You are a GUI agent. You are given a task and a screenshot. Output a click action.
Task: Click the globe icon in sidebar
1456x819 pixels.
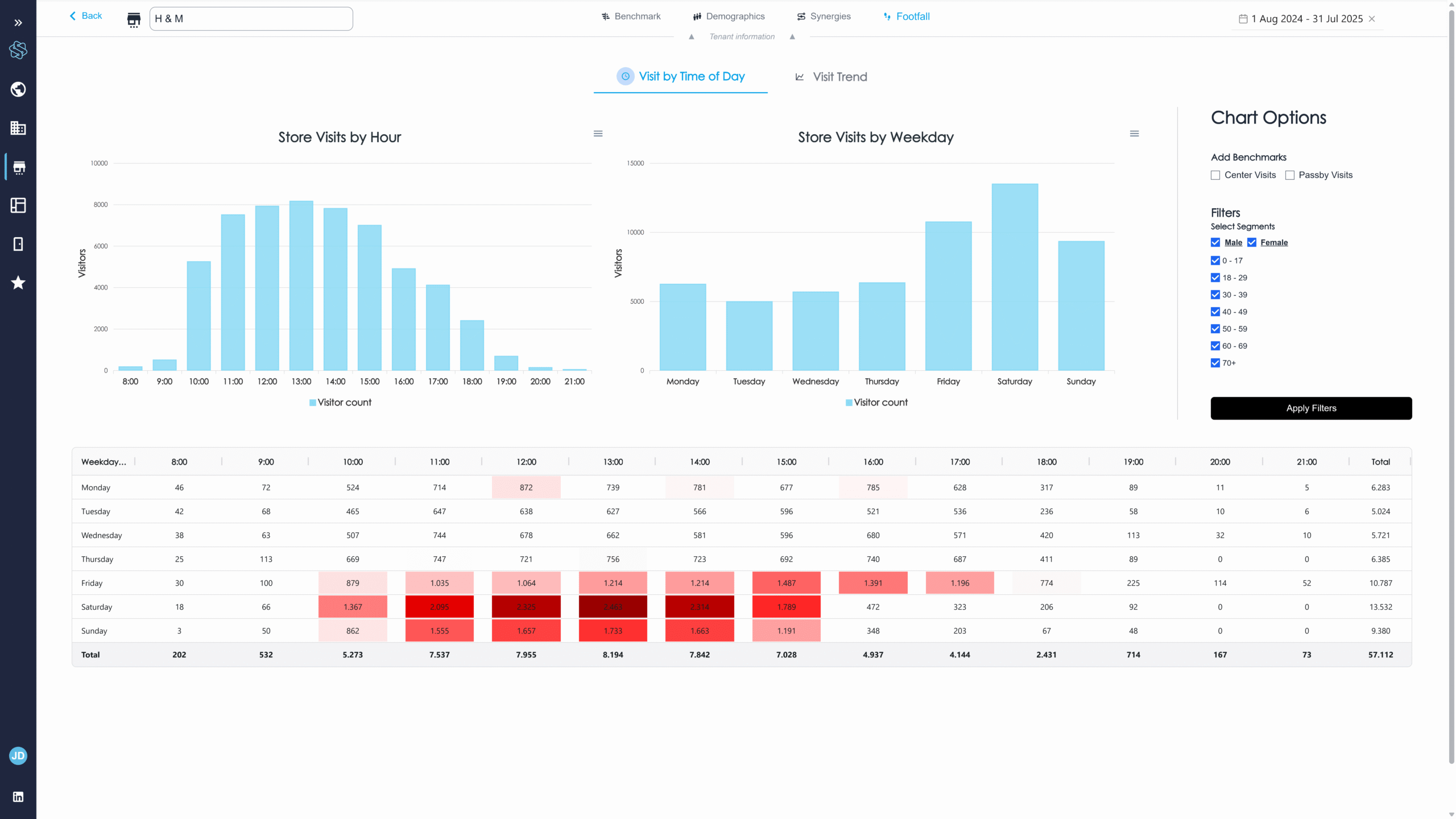pyautogui.click(x=18, y=89)
